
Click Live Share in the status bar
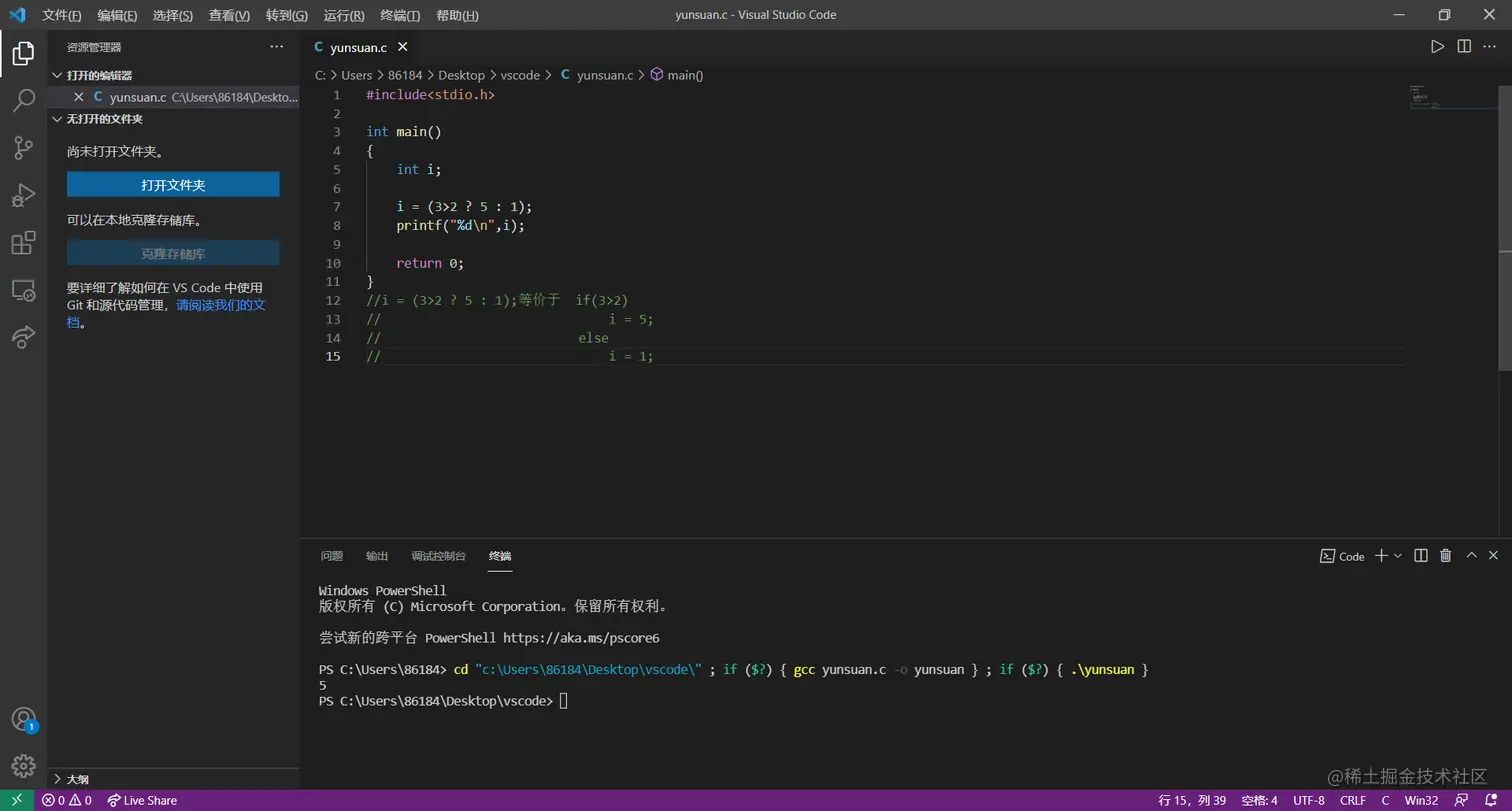coord(142,800)
